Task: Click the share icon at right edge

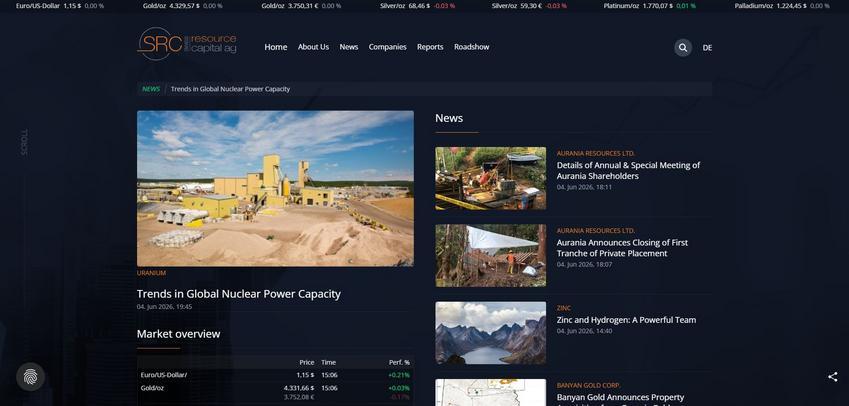Action: [x=833, y=377]
